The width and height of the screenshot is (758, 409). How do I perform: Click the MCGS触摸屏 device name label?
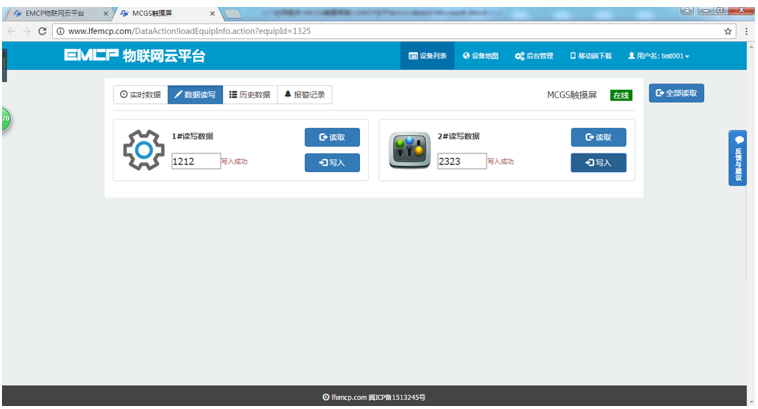coord(572,95)
